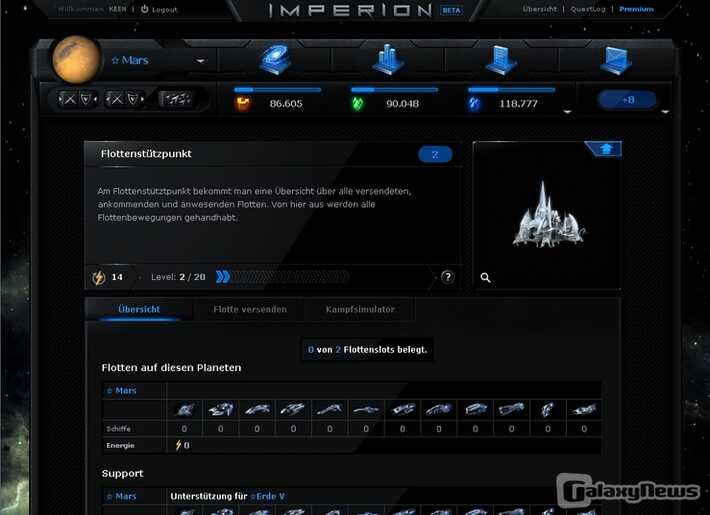Click the Energie row label
Image resolution: width=710 pixels, height=515 pixels.
pyautogui.click(x=120, y=446)
